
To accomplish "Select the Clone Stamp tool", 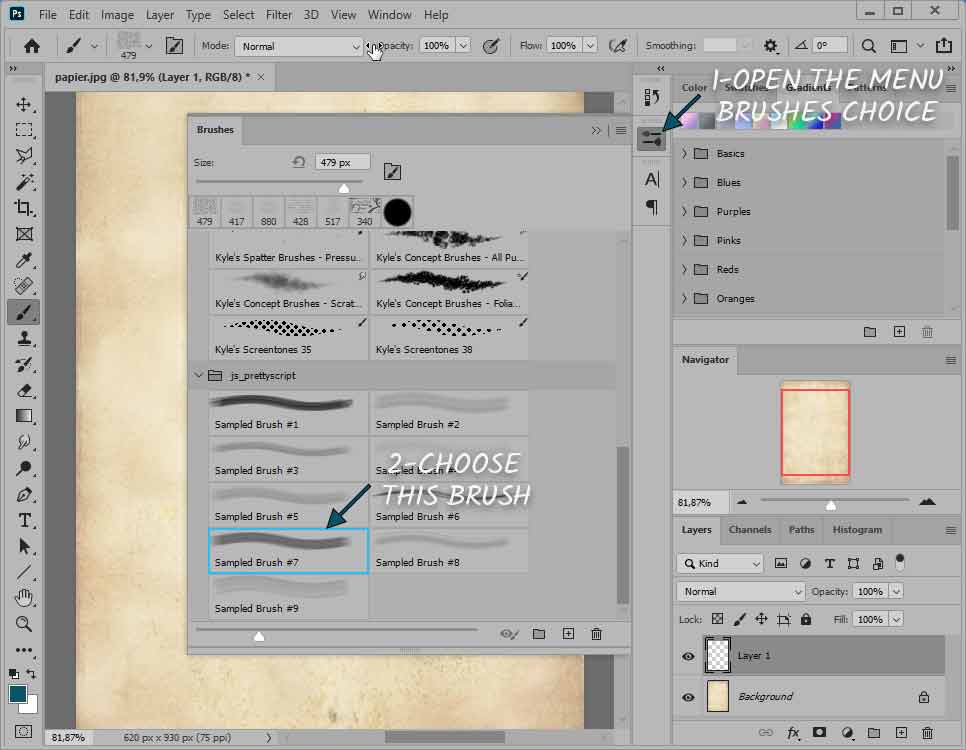I will coord(24,338).
